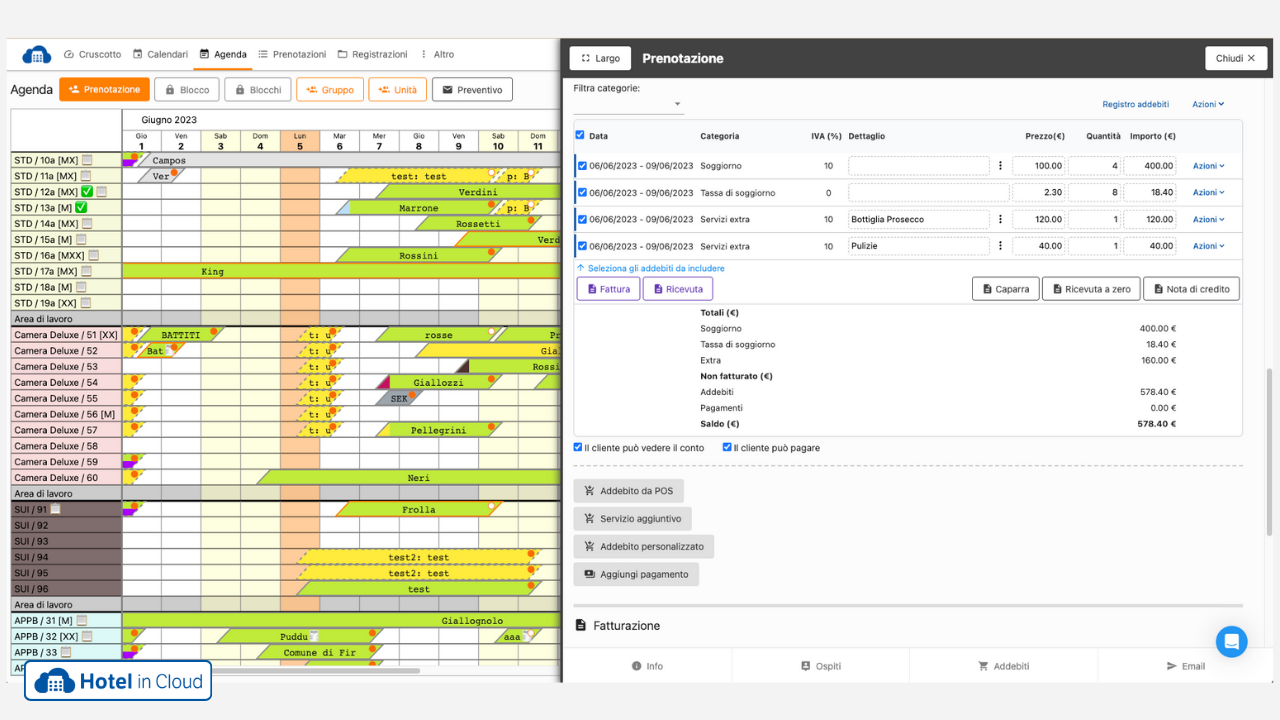Click the Dettaglio field containing Pulizie
1280x720 pixels.
(919, 246)
